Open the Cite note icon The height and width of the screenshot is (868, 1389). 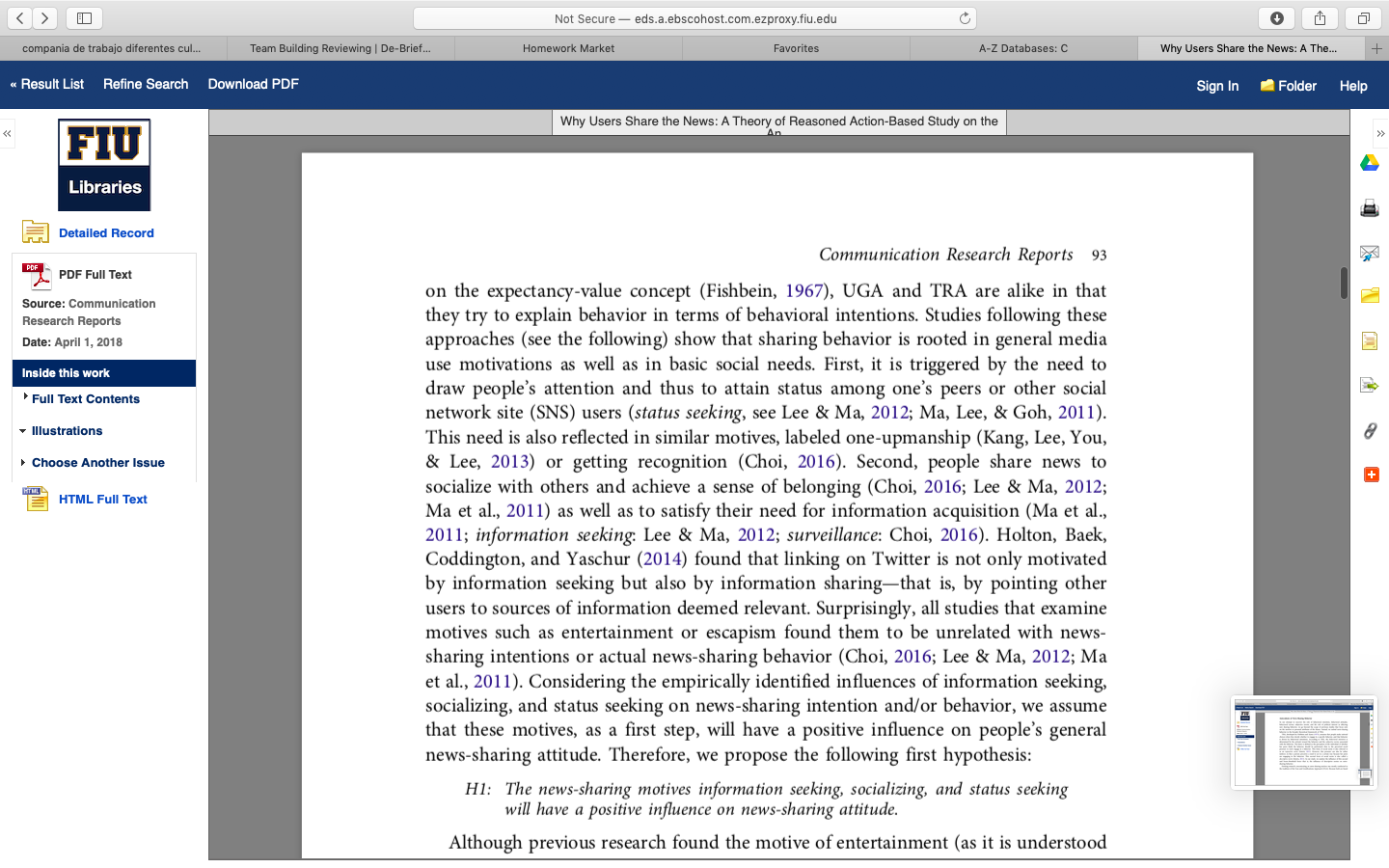pyautogui.click(x=1370, y=340)
